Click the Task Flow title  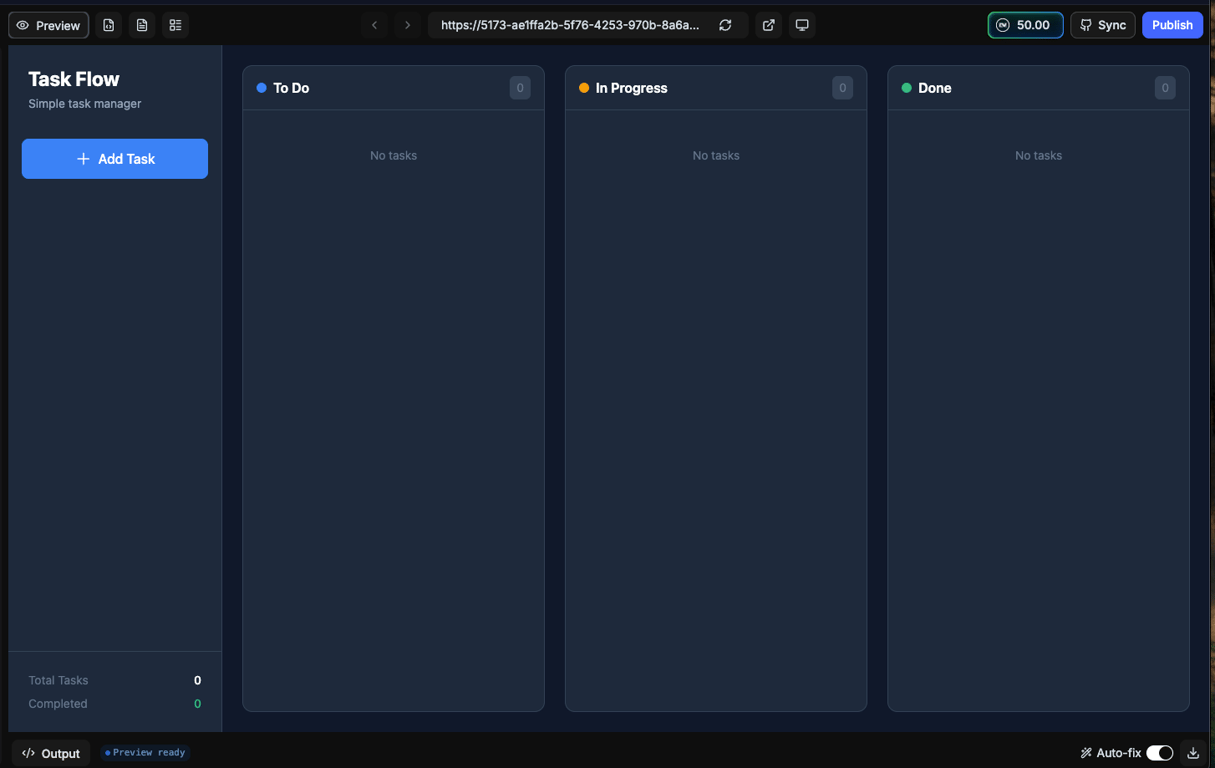coord(74,79)
